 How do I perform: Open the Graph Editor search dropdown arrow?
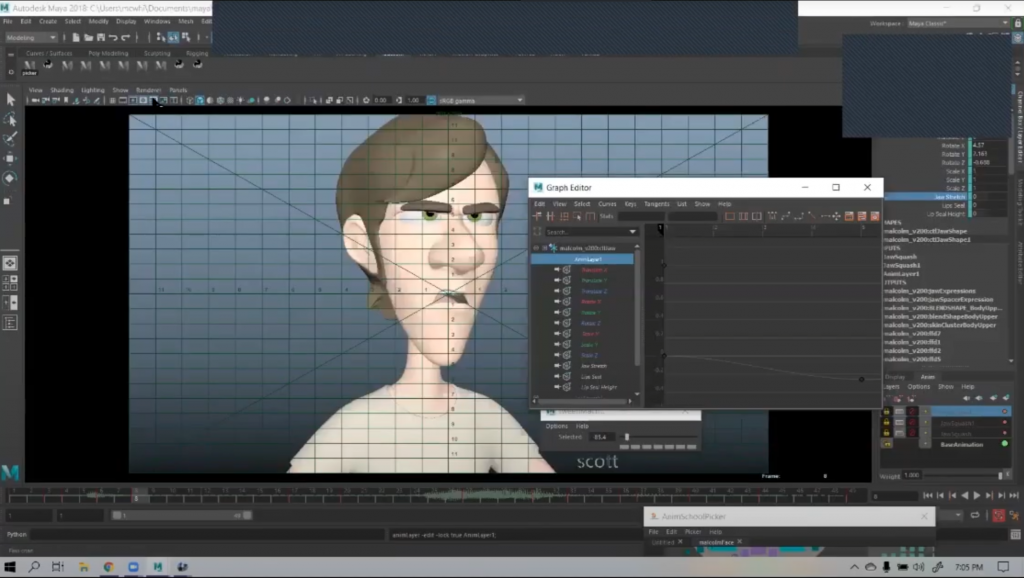pyautogui.click(x=632, y=232)
